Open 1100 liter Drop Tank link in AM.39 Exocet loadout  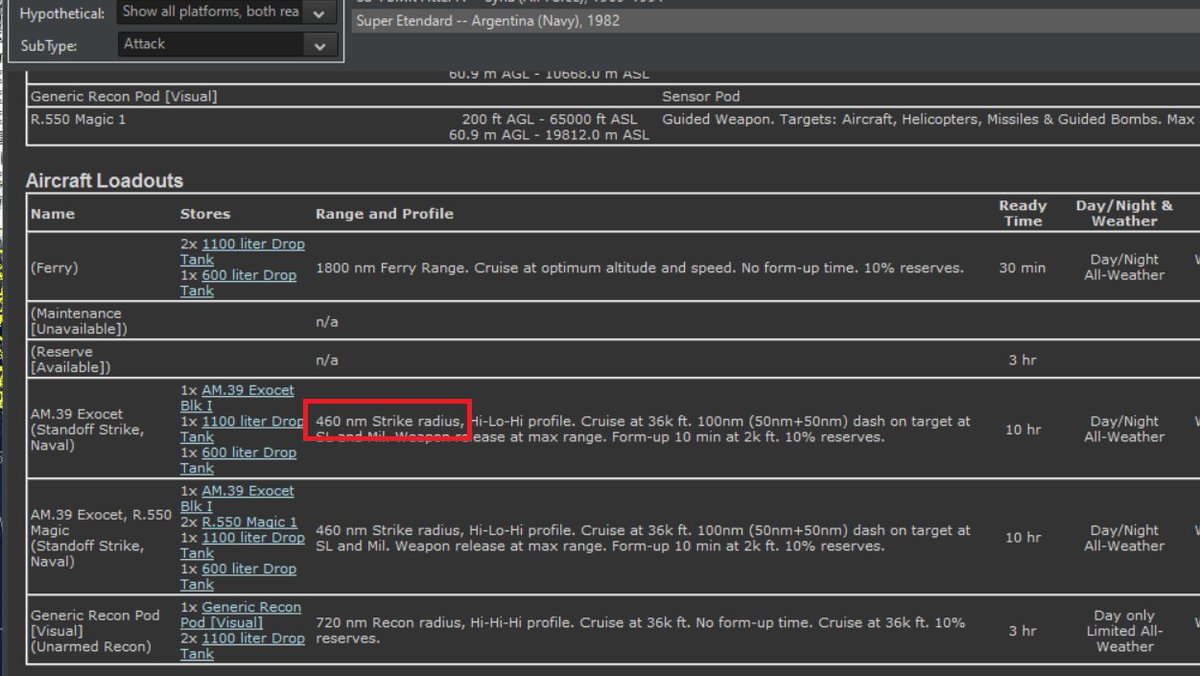[x=242, y=429]
